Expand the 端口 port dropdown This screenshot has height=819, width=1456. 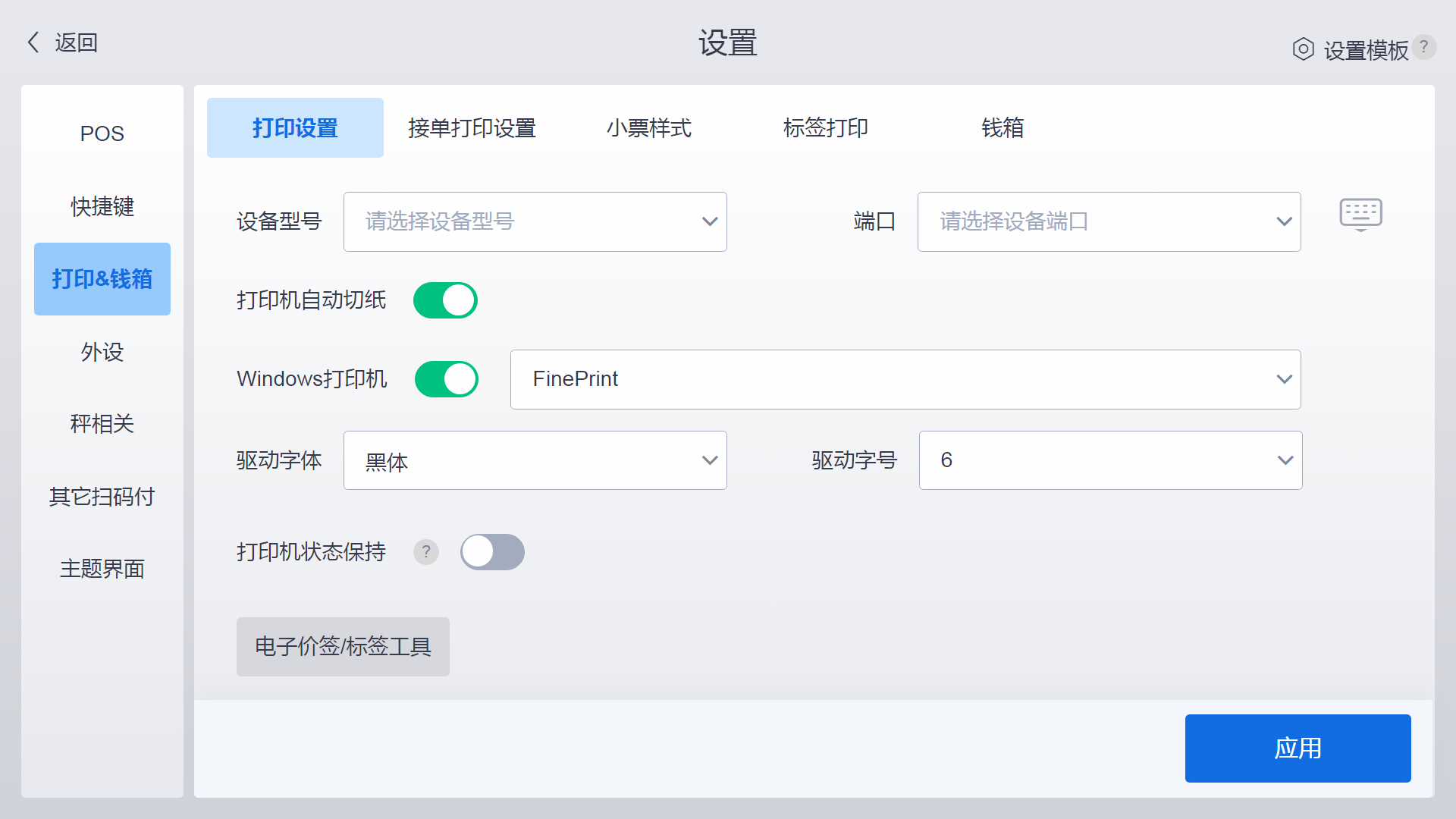pyautogui.click(x=1109, y=221)
